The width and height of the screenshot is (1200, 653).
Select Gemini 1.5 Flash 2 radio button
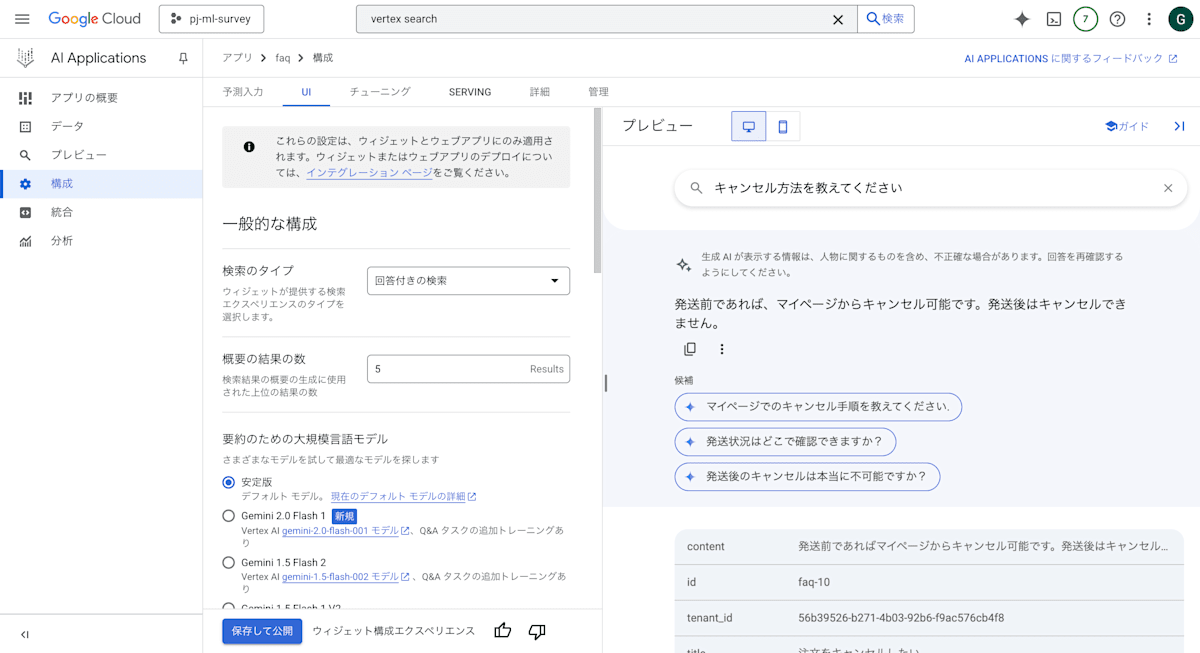pyautogui.click(x=229, y=563)
